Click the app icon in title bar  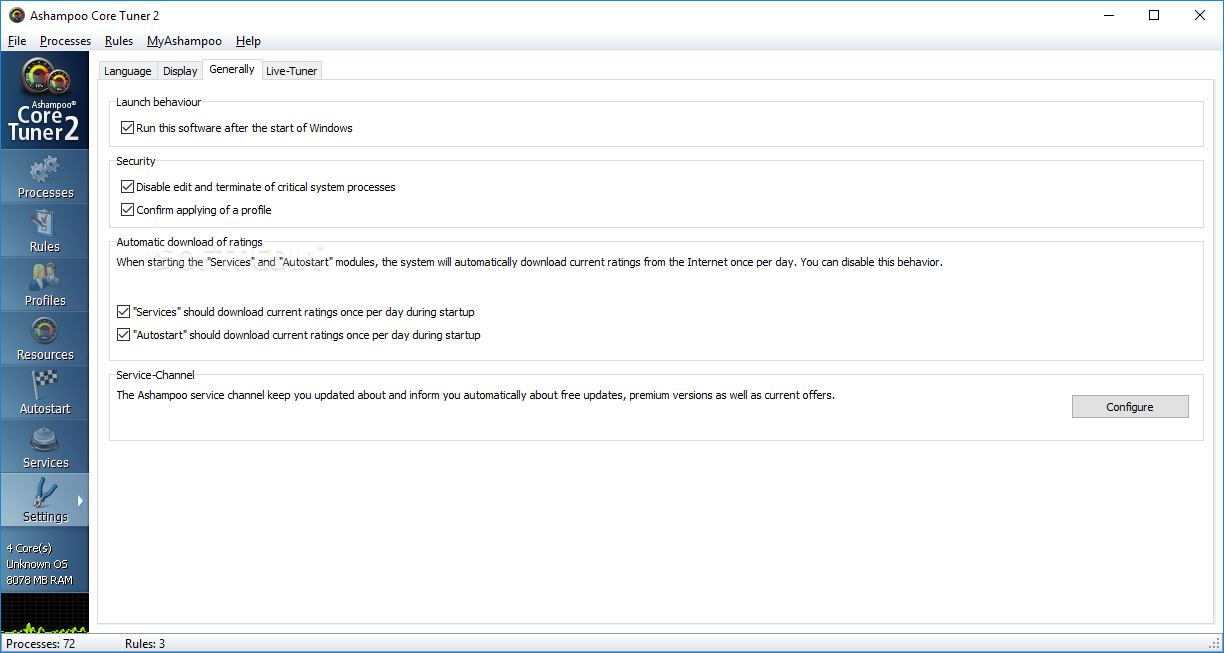(16, 15)
